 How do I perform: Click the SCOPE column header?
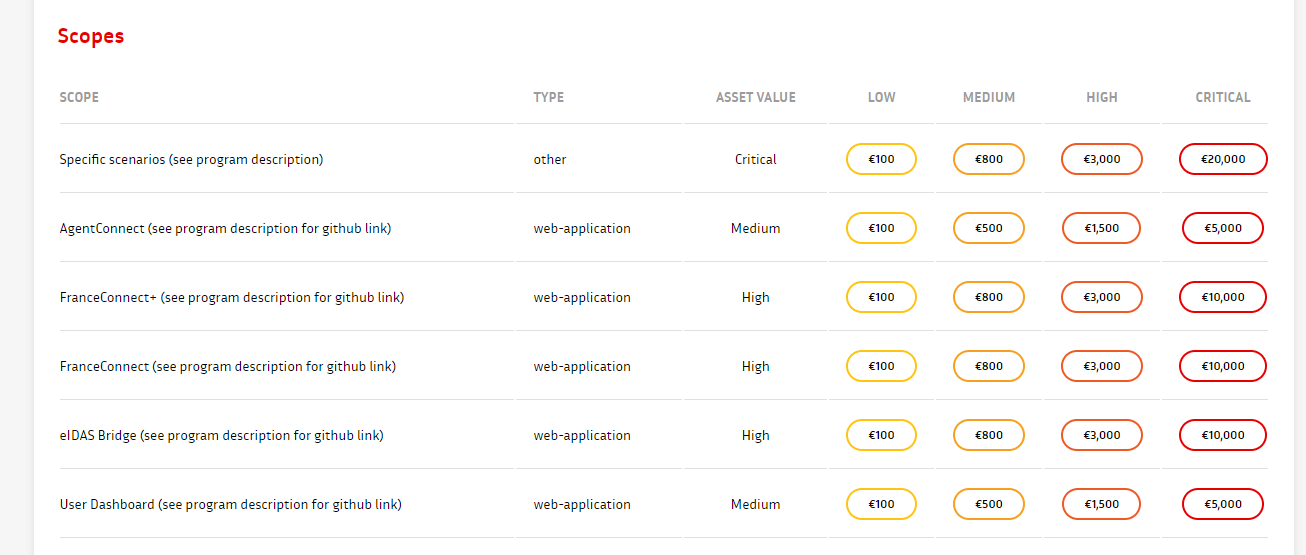[79, 97]
